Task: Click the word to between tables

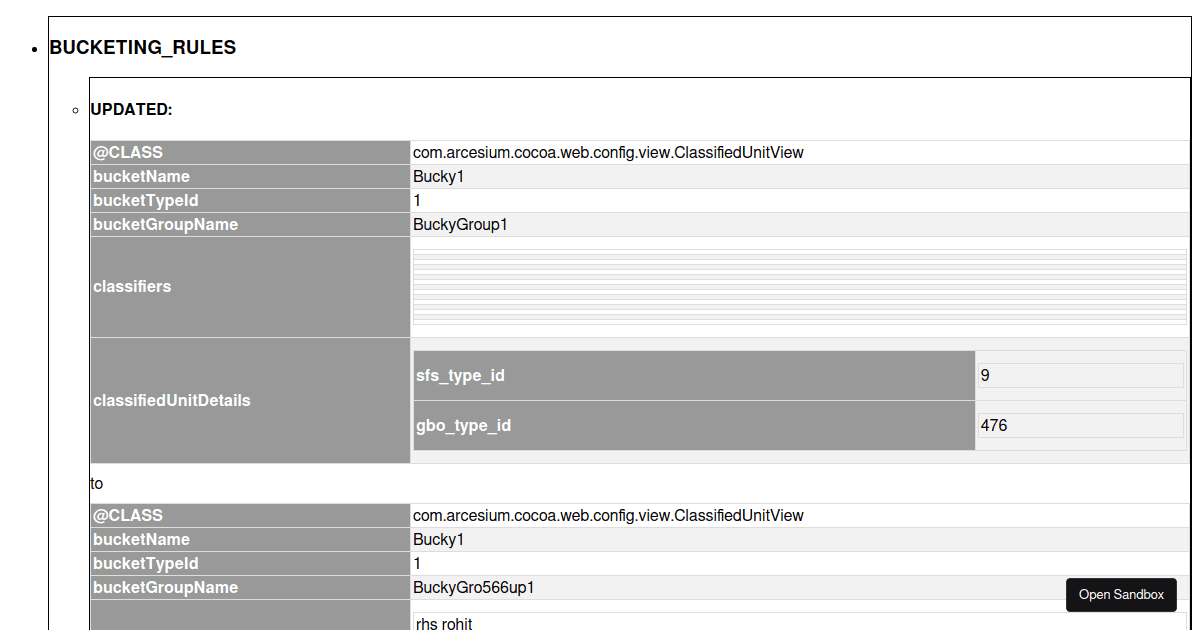Action: (x=96, y=483)
